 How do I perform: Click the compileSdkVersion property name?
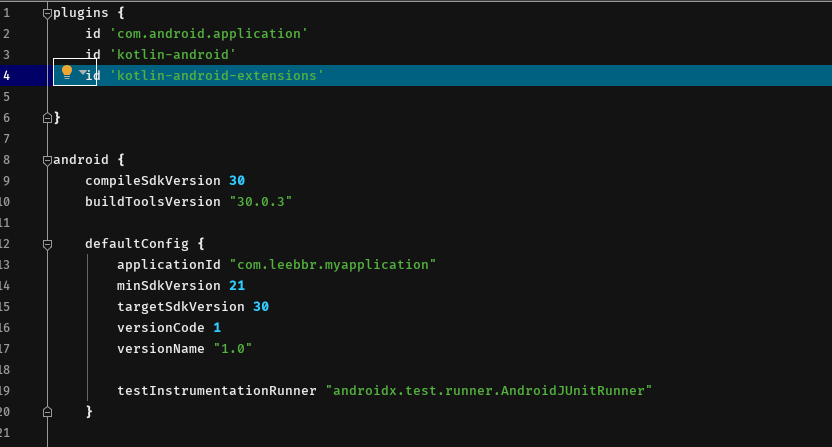[x=153, y=180]
